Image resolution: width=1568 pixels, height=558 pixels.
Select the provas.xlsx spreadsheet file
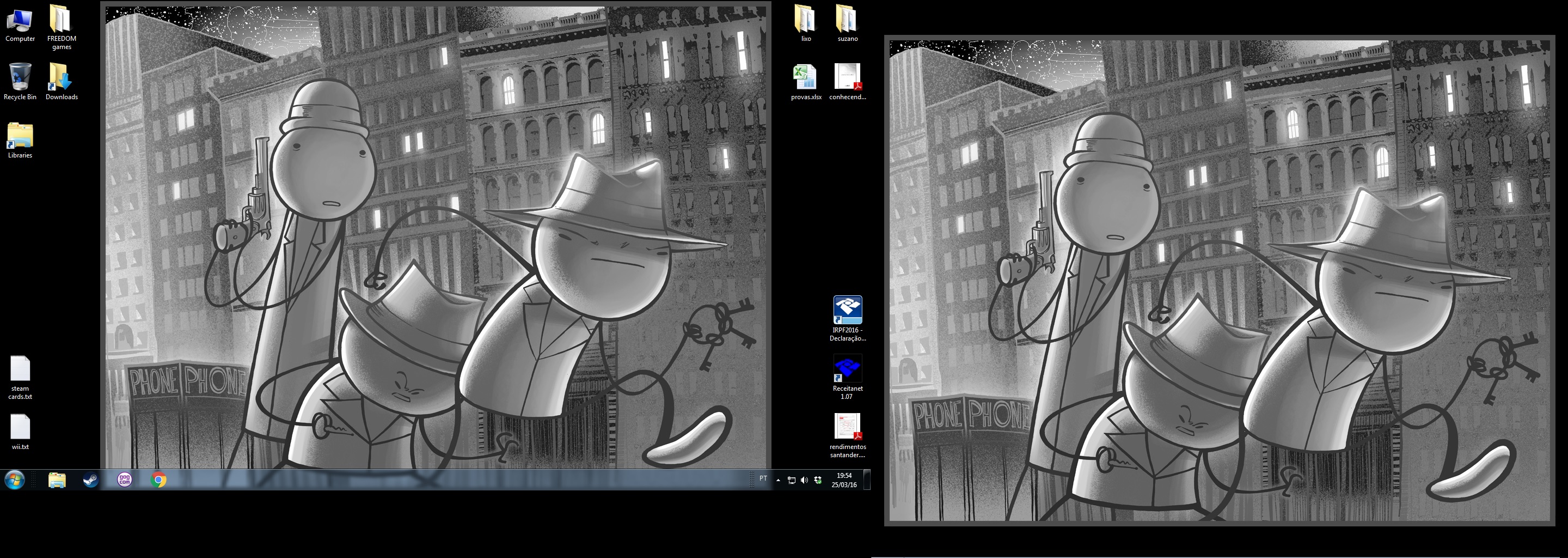tap(806, 82)
